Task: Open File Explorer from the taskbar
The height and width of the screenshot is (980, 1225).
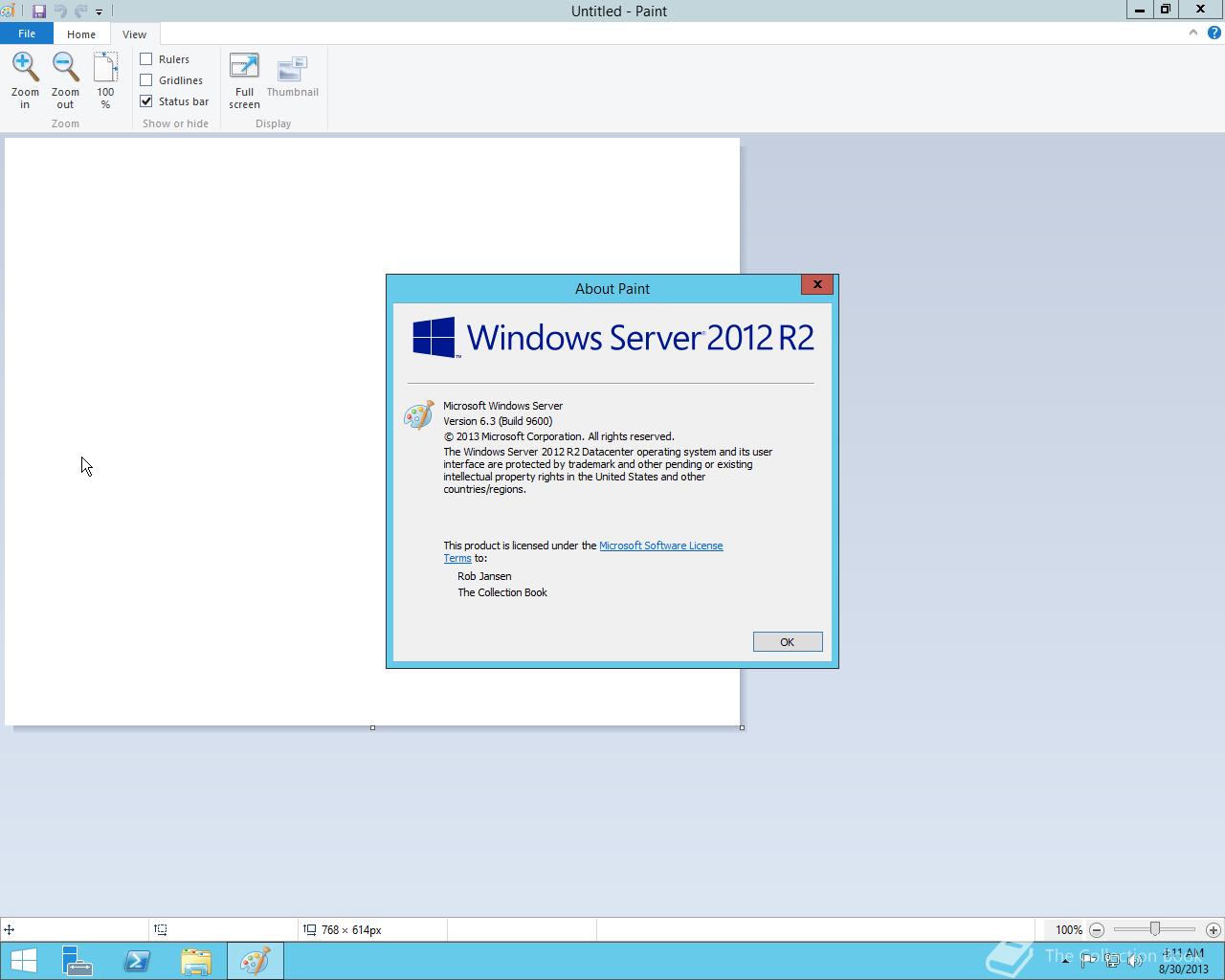Action: coord(196,961)
